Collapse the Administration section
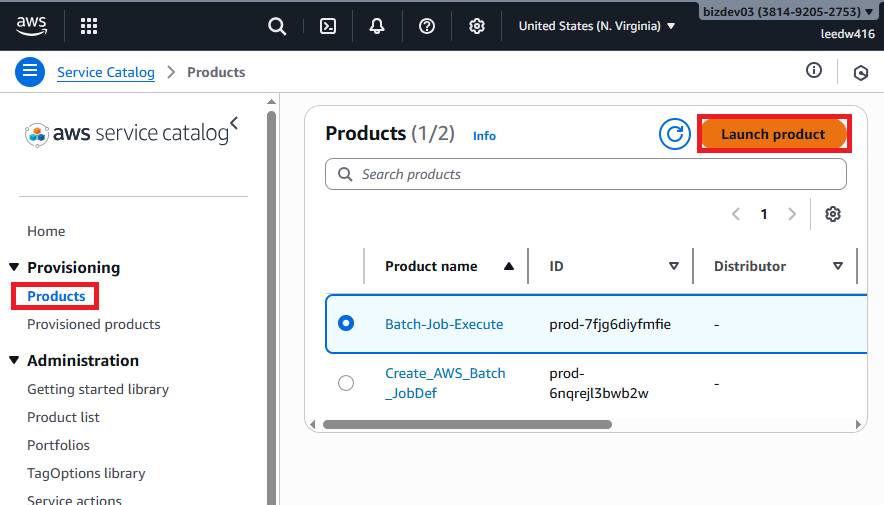 click(14, 361)
